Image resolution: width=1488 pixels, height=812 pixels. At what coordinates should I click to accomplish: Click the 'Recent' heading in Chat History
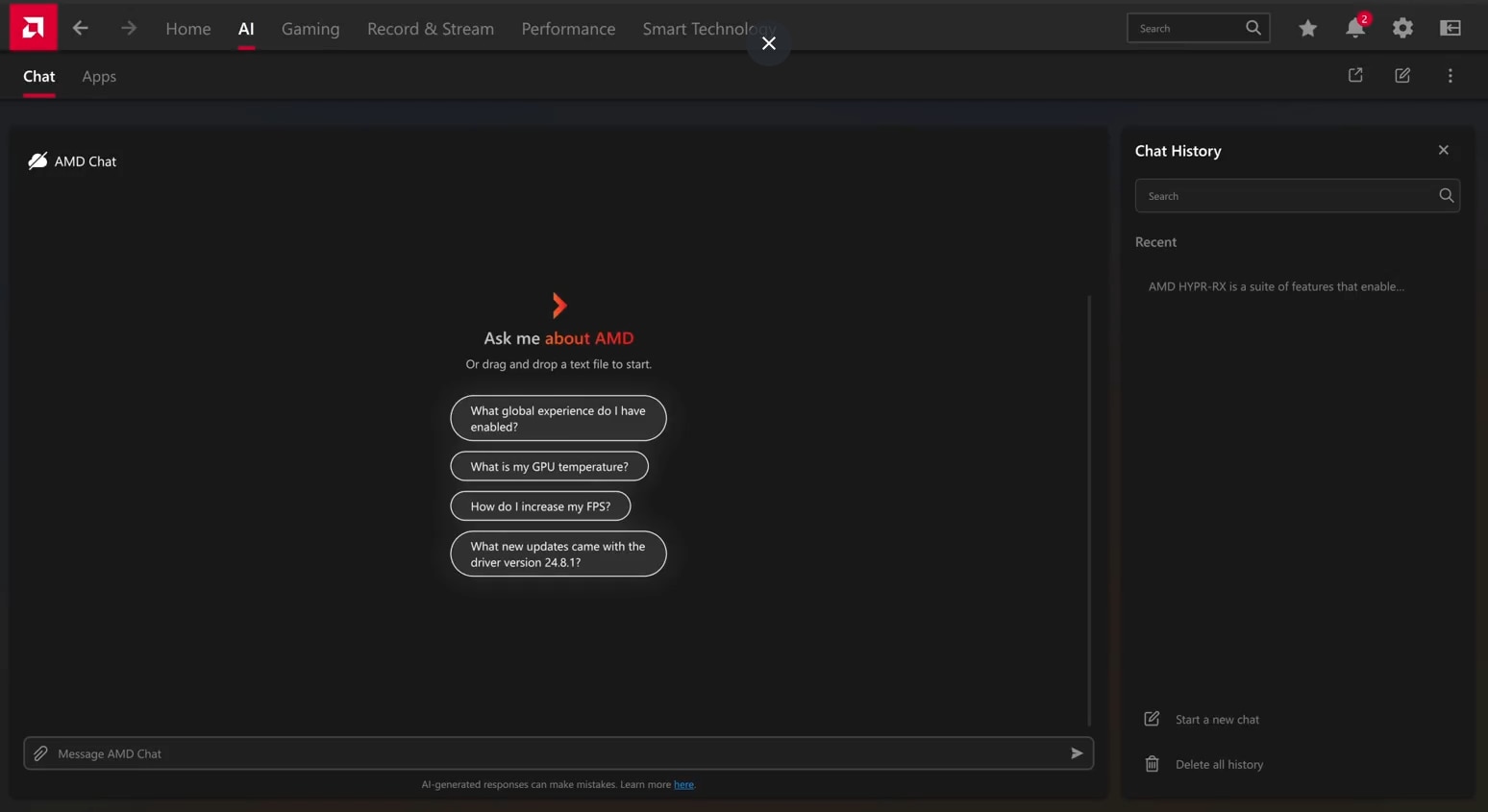[1155, 242]
